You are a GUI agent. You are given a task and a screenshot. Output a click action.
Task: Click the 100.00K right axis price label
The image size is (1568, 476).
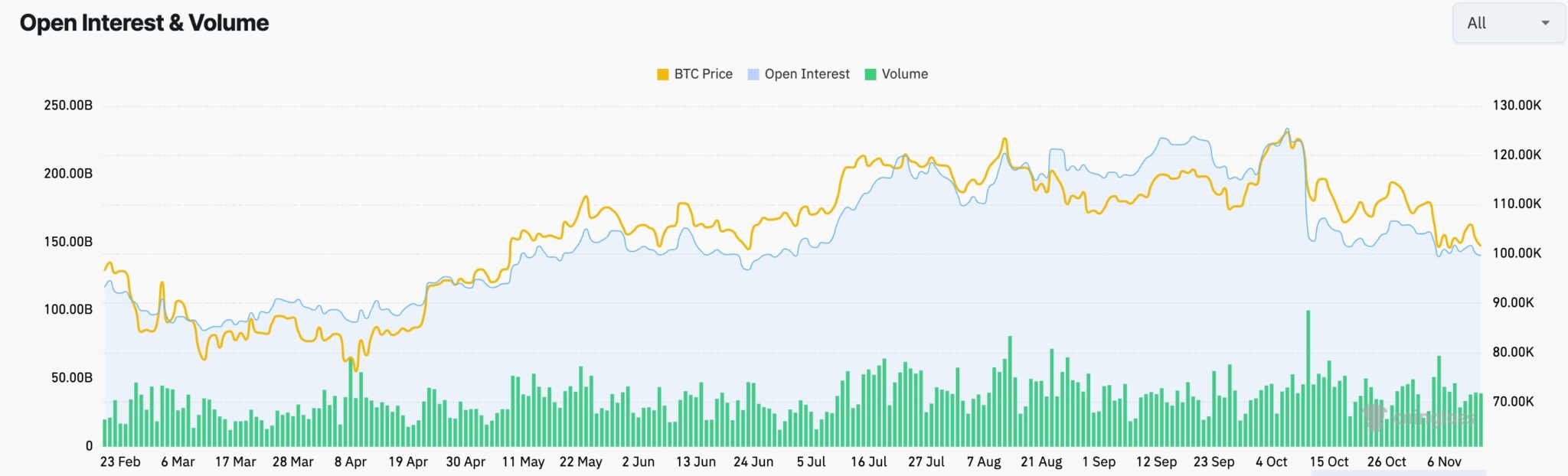[1517, 253]
